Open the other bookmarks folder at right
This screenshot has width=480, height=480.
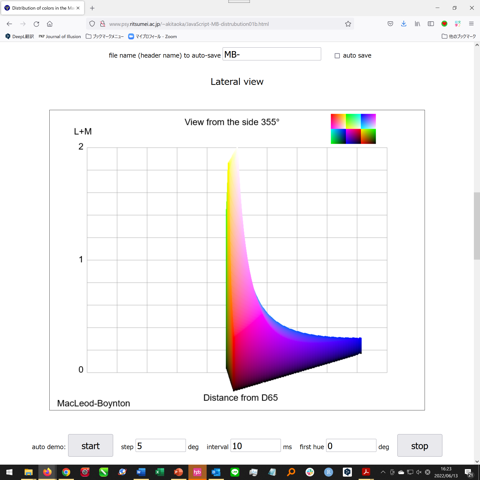[459, 36]
